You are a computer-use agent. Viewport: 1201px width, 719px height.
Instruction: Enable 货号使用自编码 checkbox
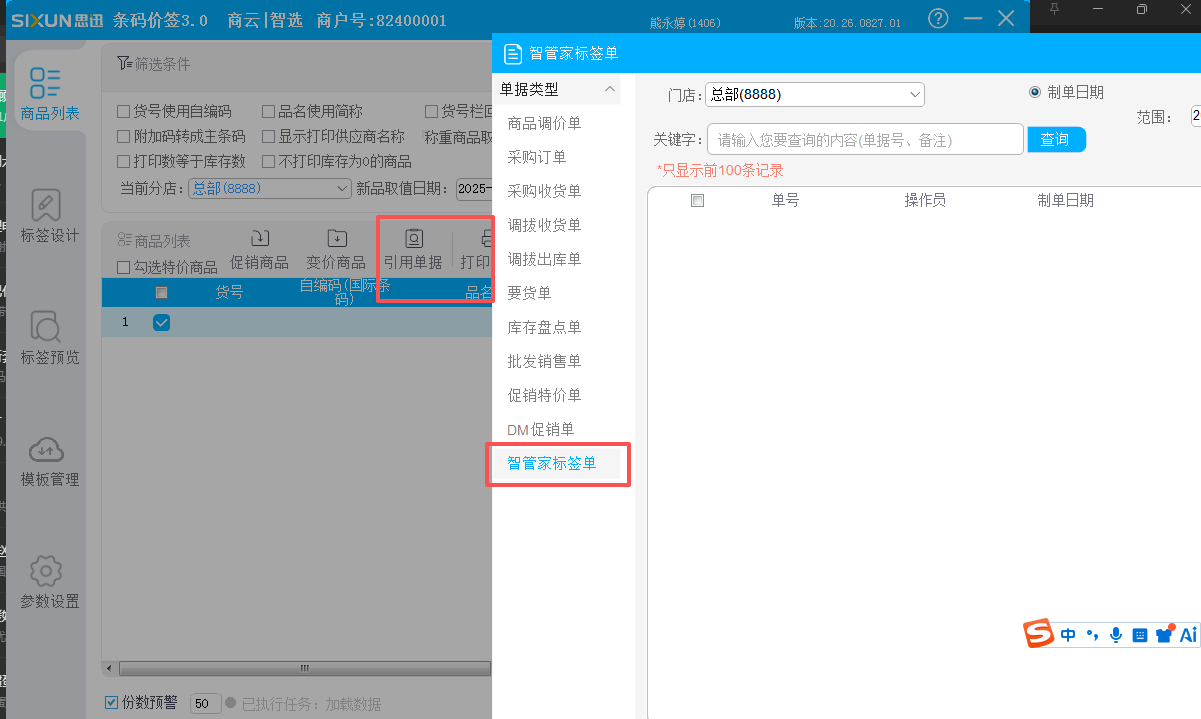(124, 112)
